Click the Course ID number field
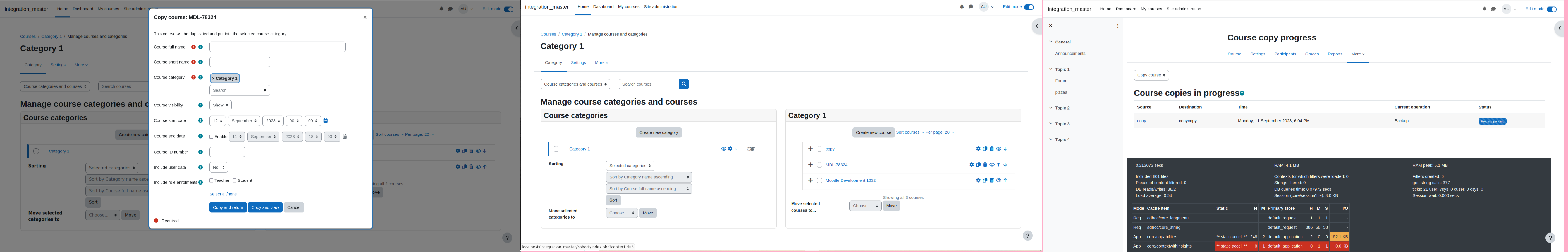The image size is (1568, 252). (x=227, y=152)
